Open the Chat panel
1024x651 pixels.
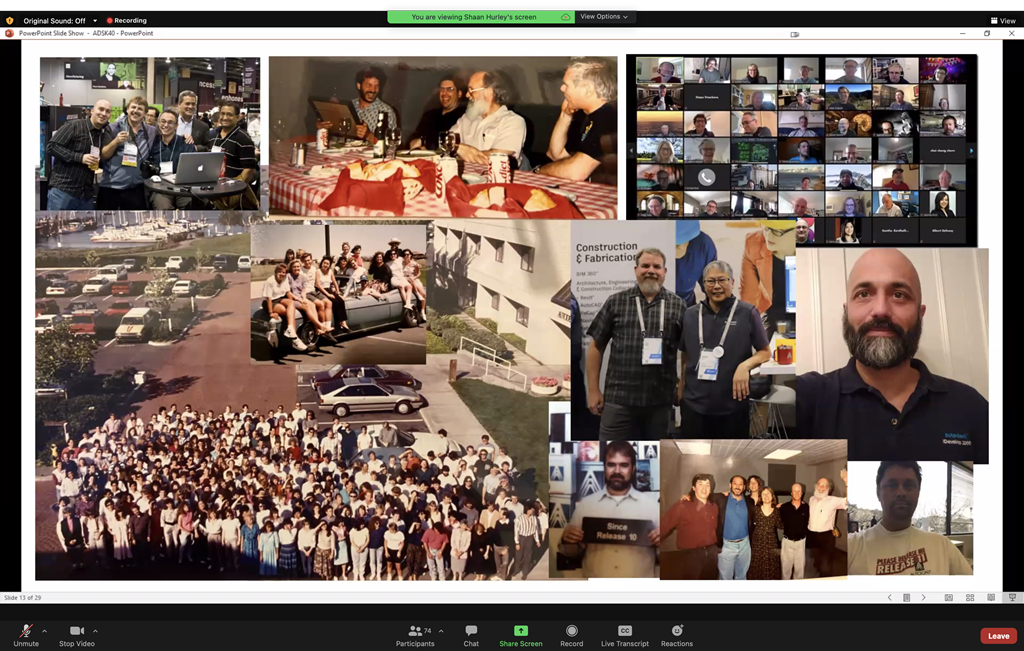(x=471, y=634)
